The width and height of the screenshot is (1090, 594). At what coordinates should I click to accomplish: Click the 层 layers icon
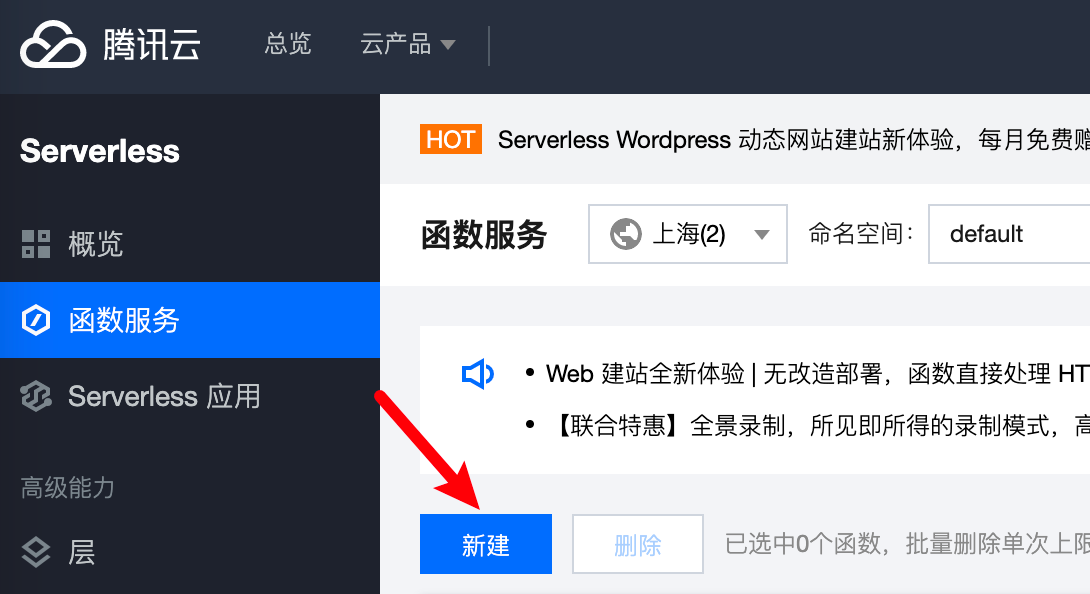(x=36, y=553)
